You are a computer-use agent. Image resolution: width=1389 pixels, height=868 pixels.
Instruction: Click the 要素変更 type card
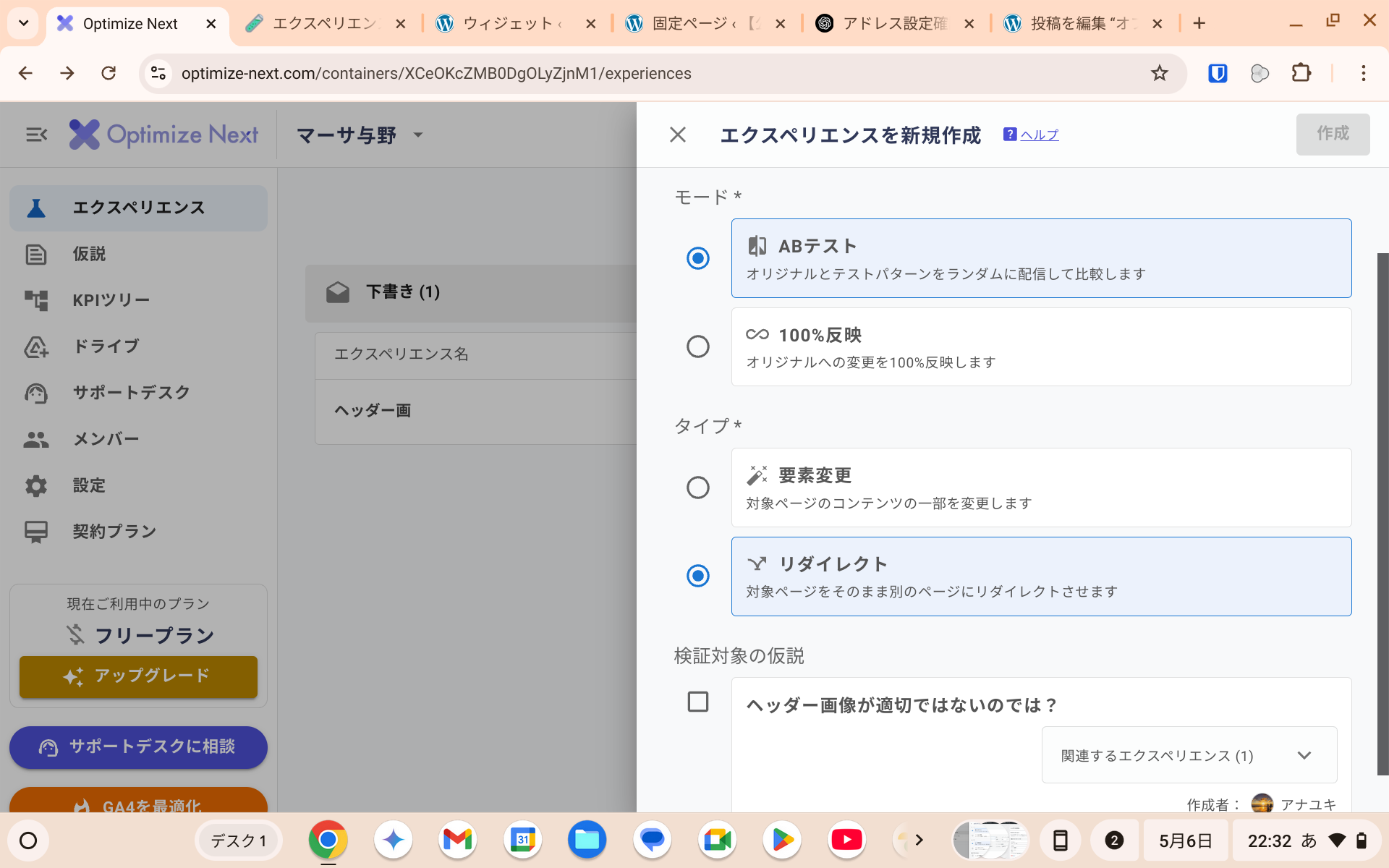click(x=1041, y=488)
